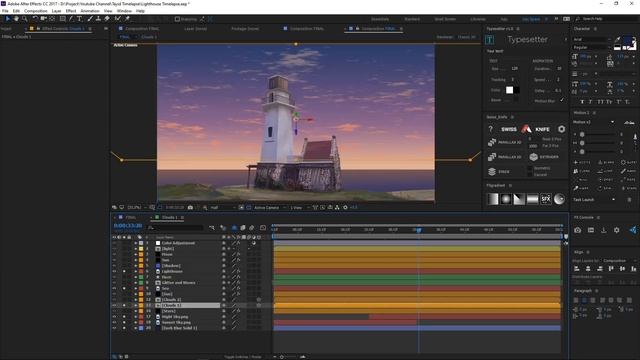640x360 pixels.
Task: Select the Eraser tool
Action: pyautogui.click(x=107, y=19)
